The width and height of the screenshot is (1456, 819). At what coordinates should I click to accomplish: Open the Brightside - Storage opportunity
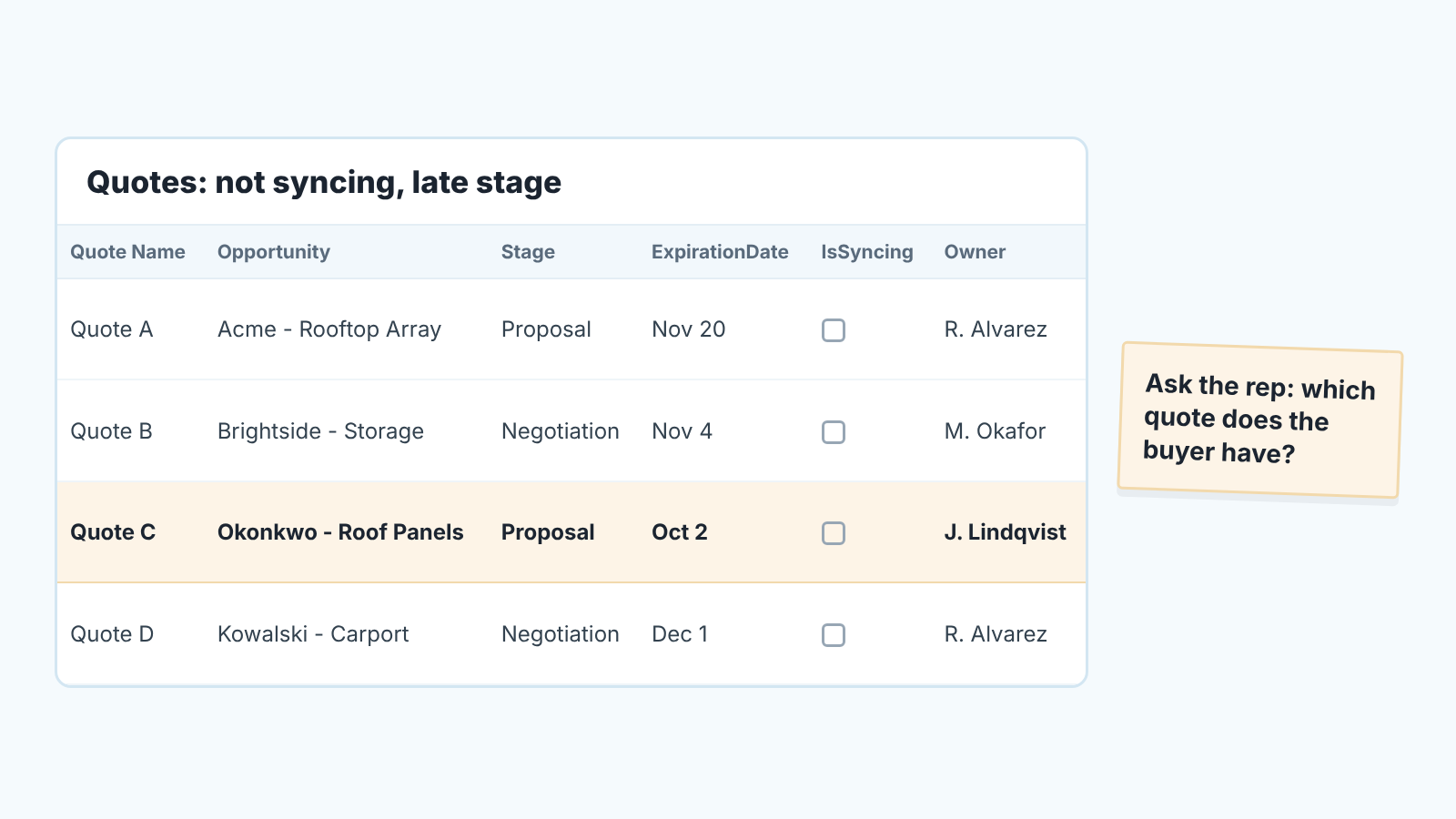point(320,431)
